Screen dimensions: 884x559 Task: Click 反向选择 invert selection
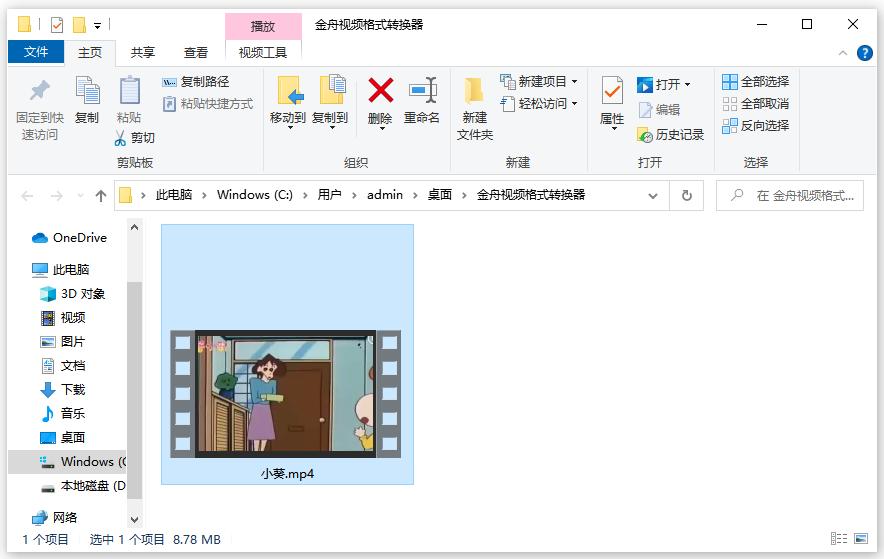[x=755, y=126]
